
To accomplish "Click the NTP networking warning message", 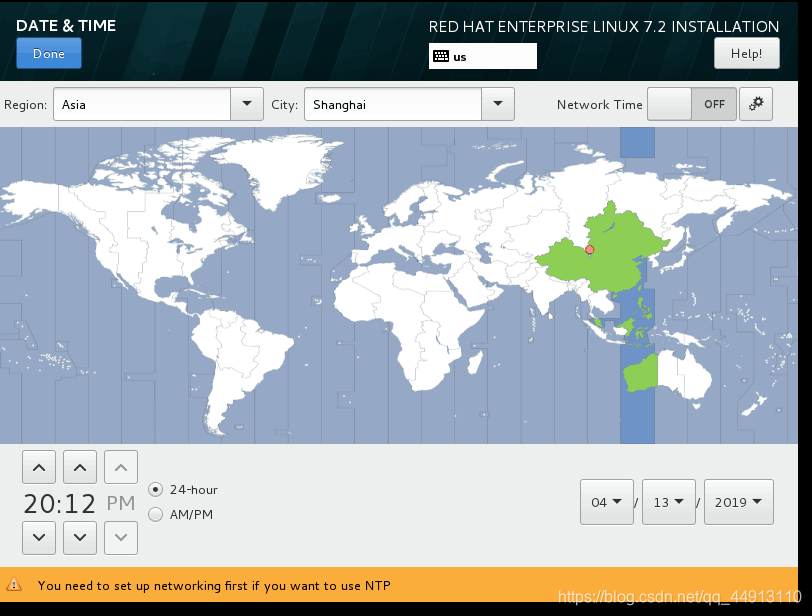I will (214, 585).
